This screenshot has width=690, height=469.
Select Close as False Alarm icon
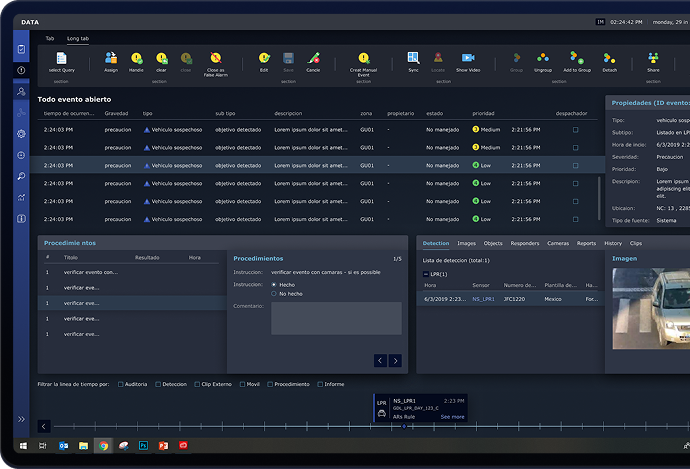coord(216,59)
